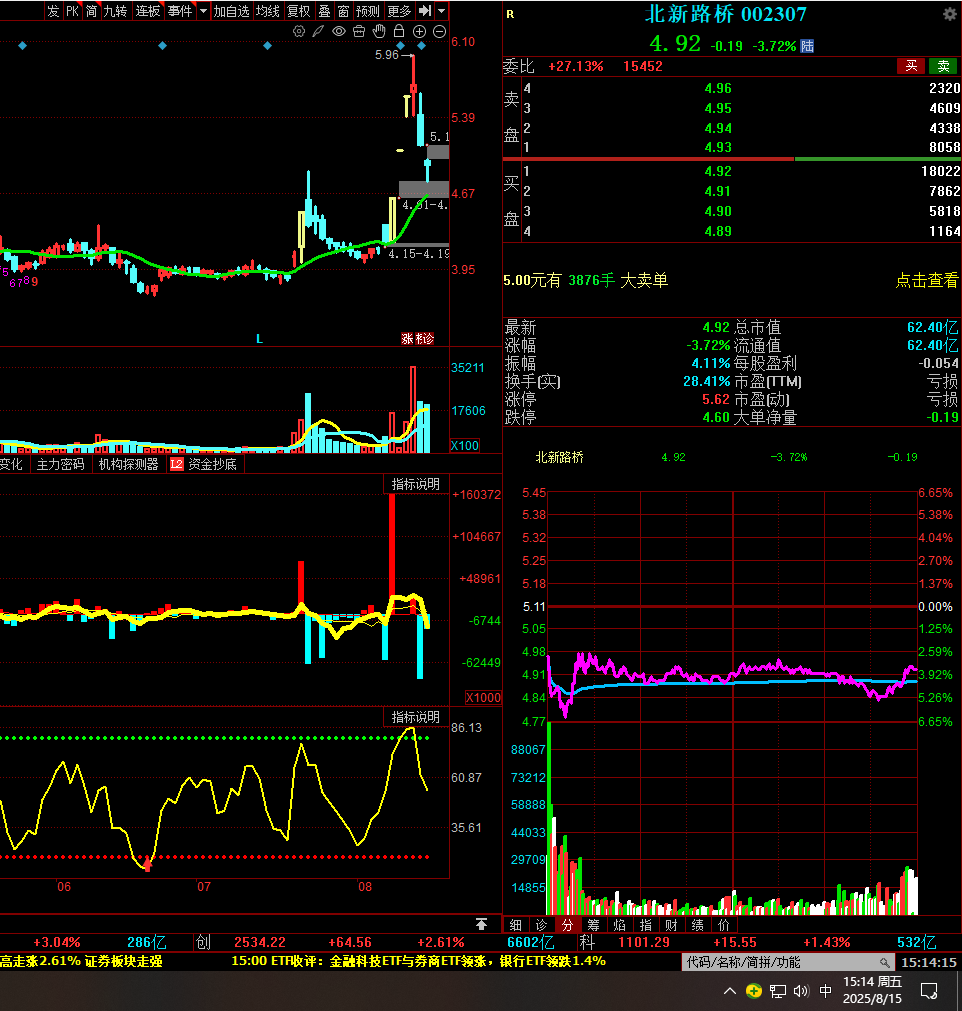Click 指标说明 on the fund flow panel
Screen dimensions: 962x1011
pos(415,484)
